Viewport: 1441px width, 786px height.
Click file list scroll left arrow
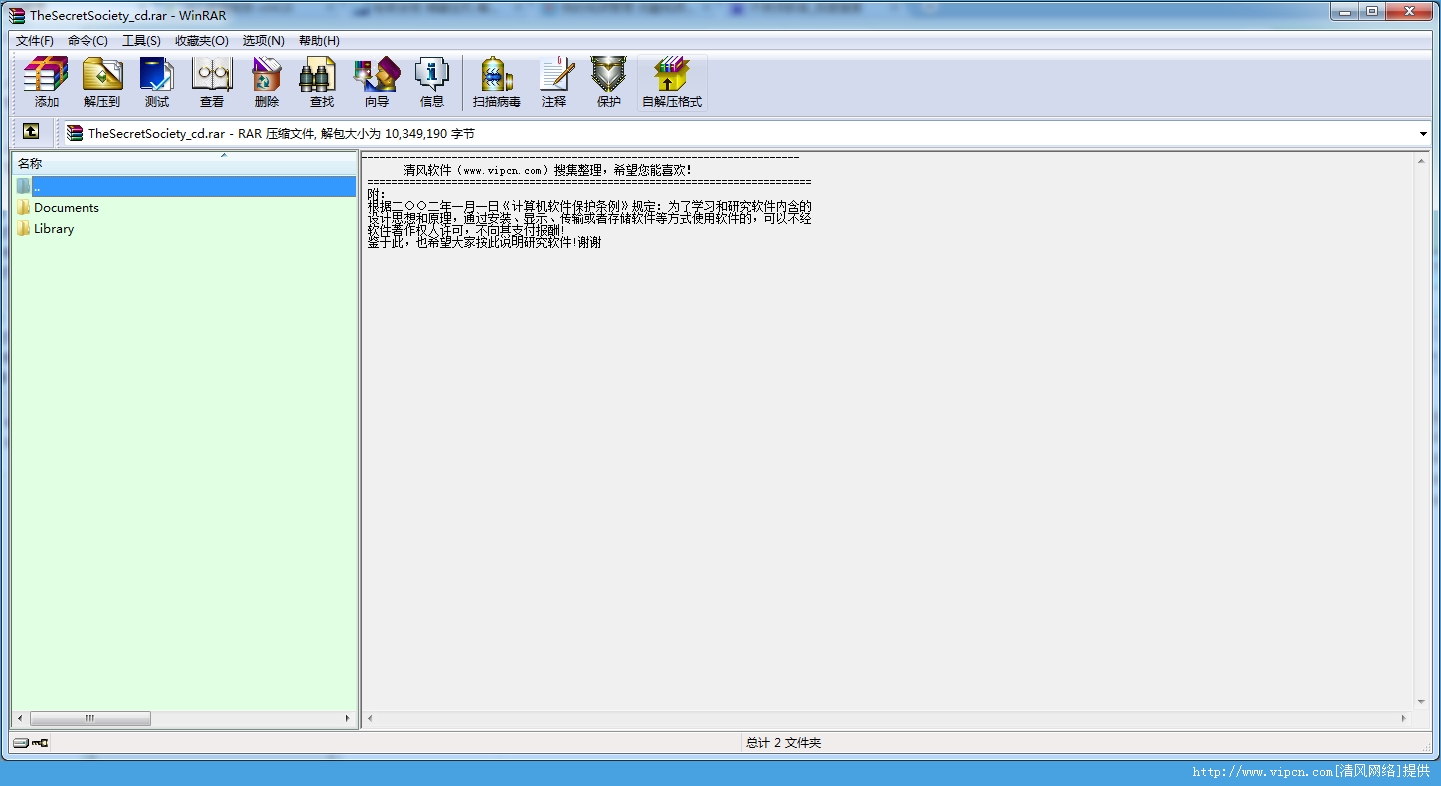pos(20,718)
